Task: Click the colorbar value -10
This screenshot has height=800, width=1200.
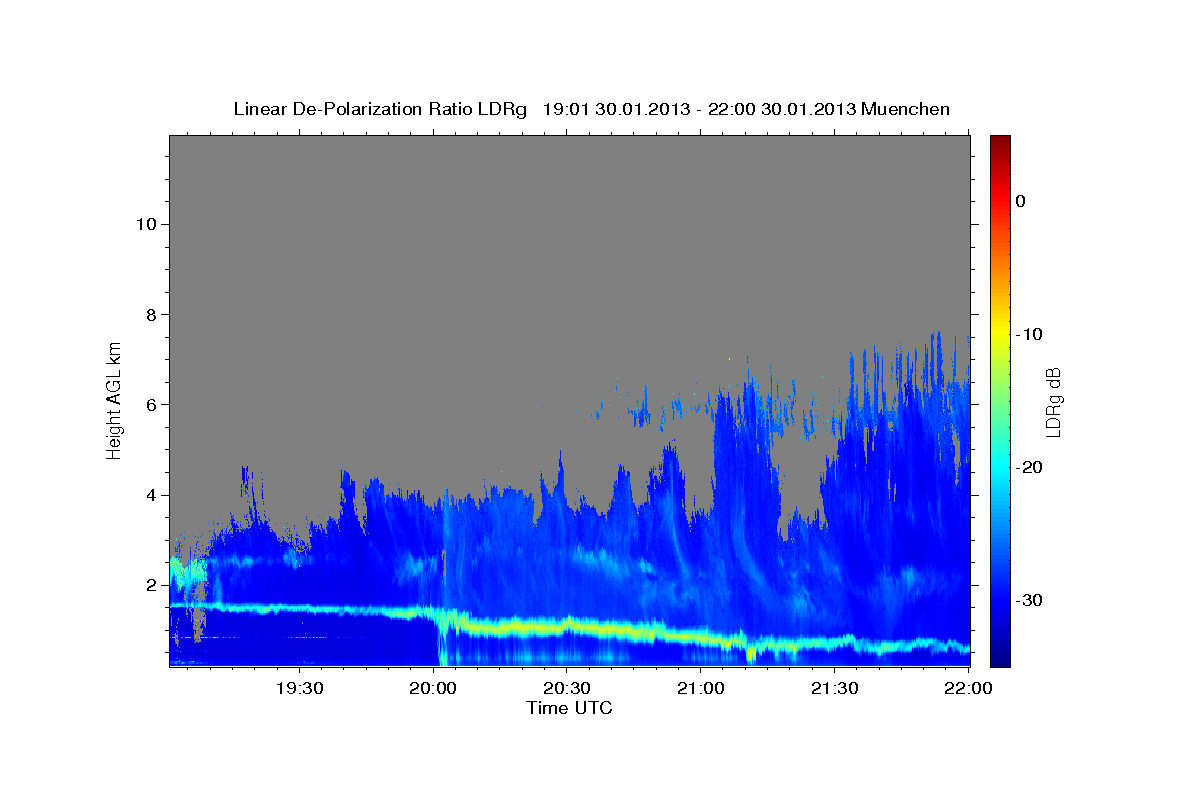Action: (1027, 334)
